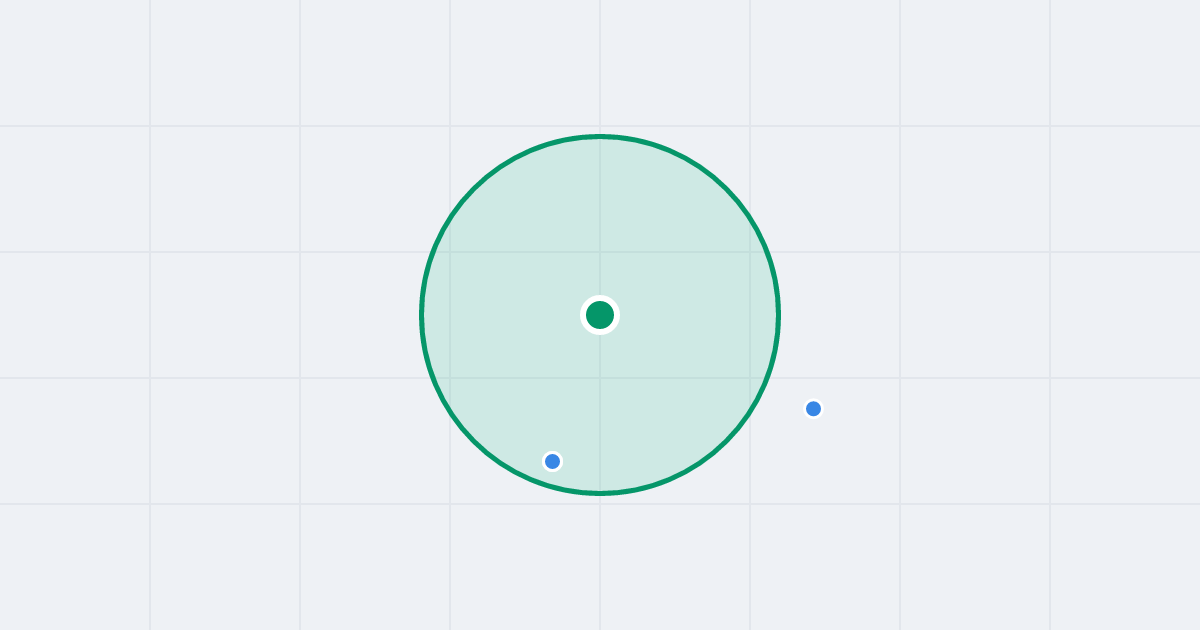The width and height of the screenshot is (1200, 630).
Task: Click the empty background left of the circle
Action: tap(220, 315)
